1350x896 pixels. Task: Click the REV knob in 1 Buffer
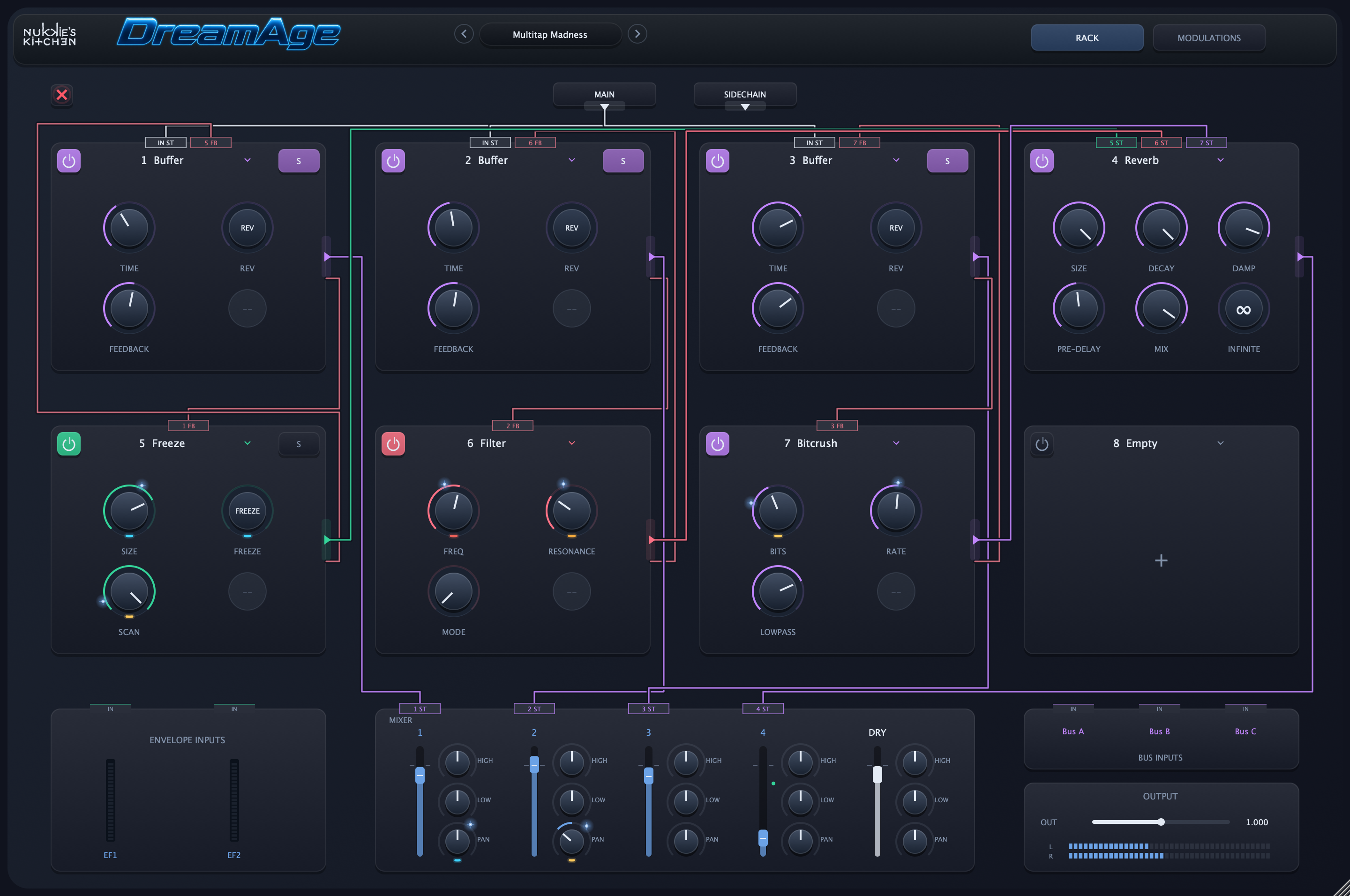tap(247, 227)
